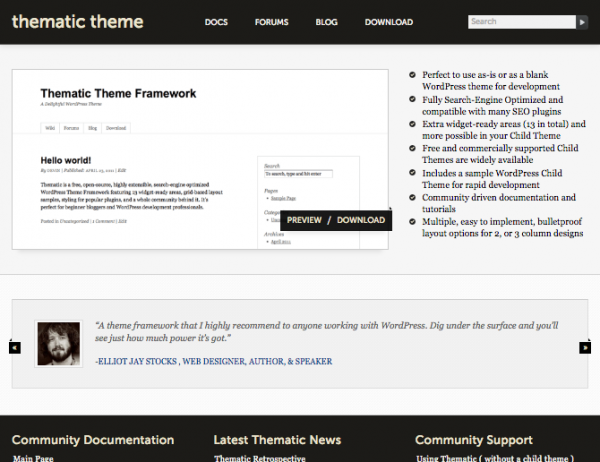Select 'Perfect to use as-is' bullet text
600x462 pixels.
[491, 80]
